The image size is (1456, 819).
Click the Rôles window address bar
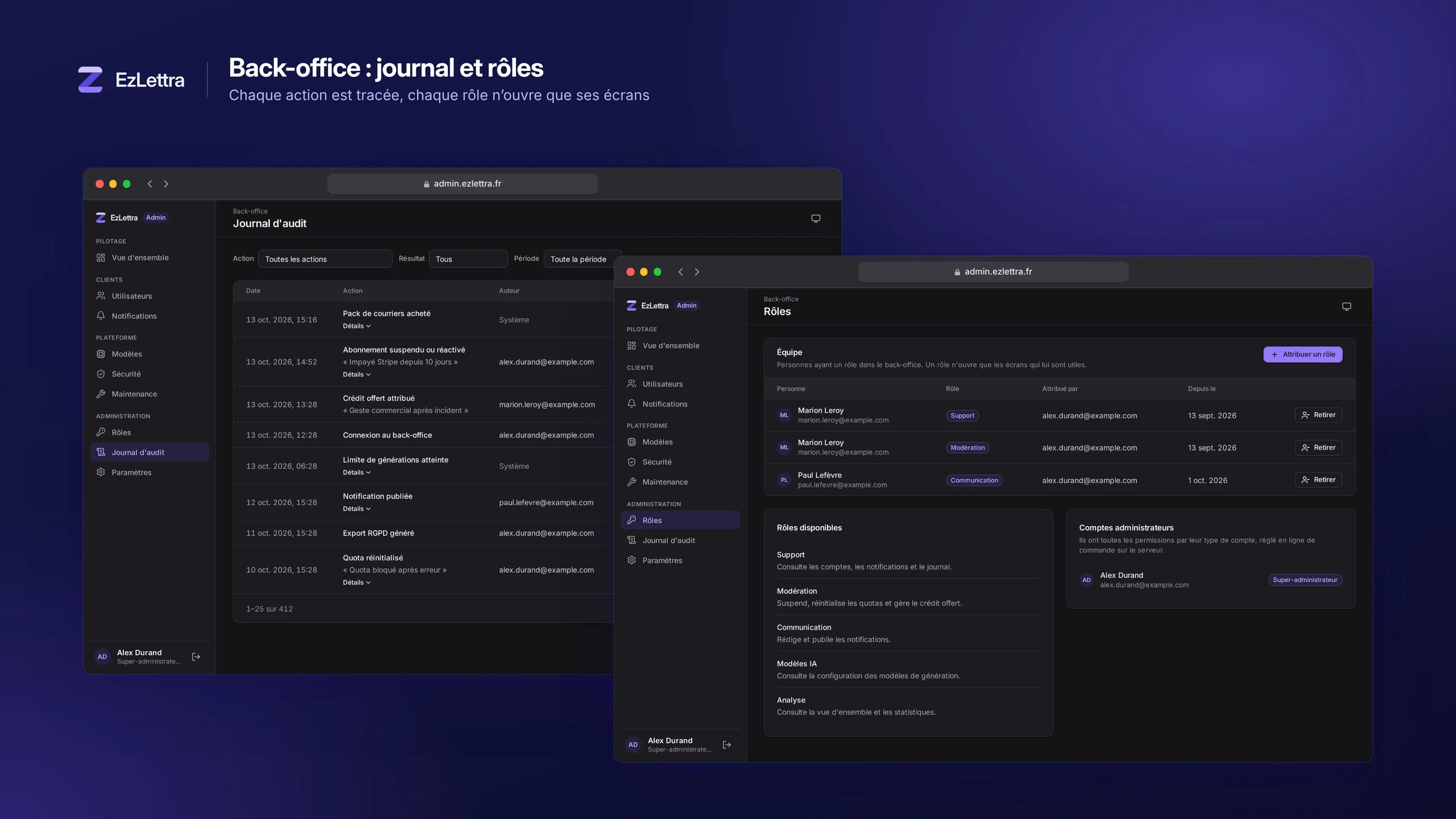993,272
